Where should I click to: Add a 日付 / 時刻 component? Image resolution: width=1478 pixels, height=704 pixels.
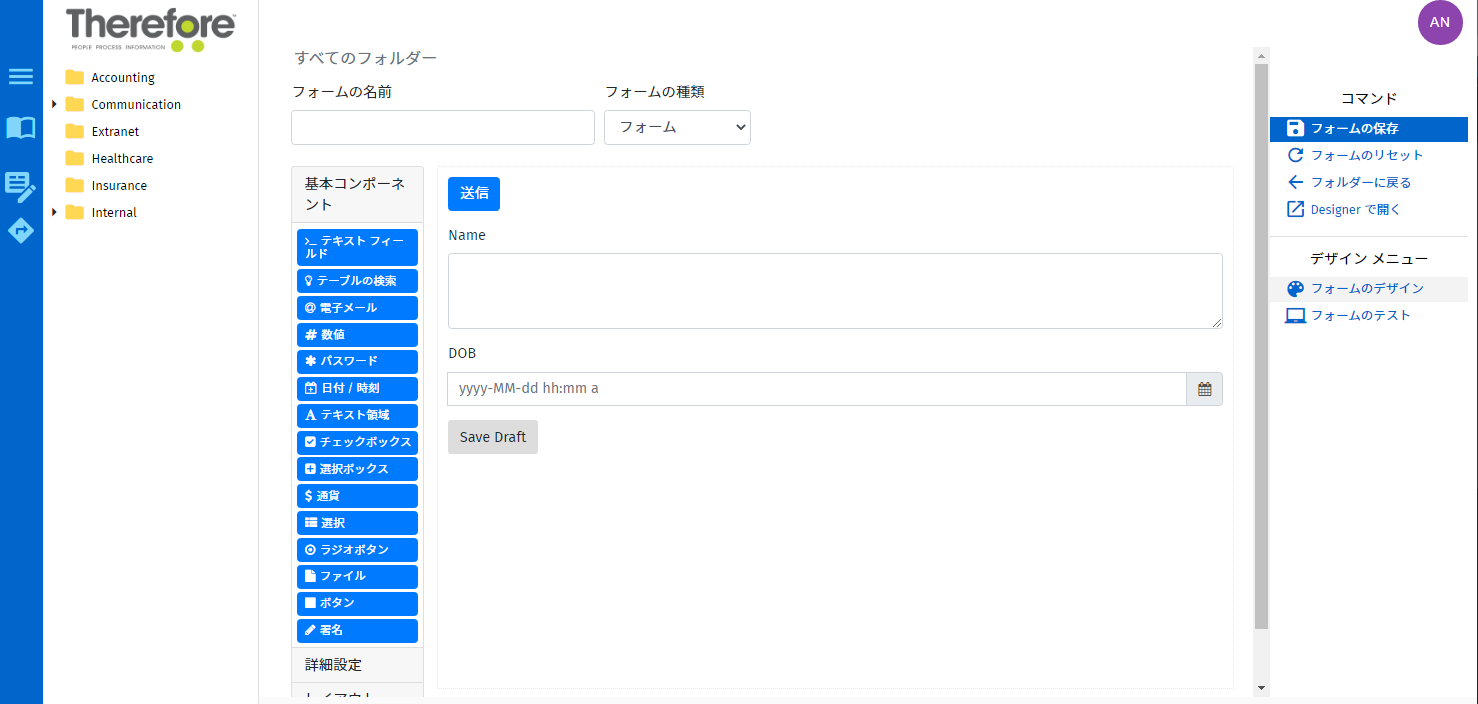point(357,388)
